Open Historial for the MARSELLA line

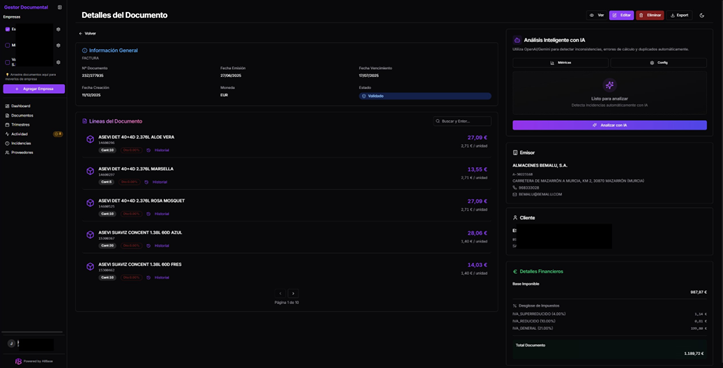point(156,182)
